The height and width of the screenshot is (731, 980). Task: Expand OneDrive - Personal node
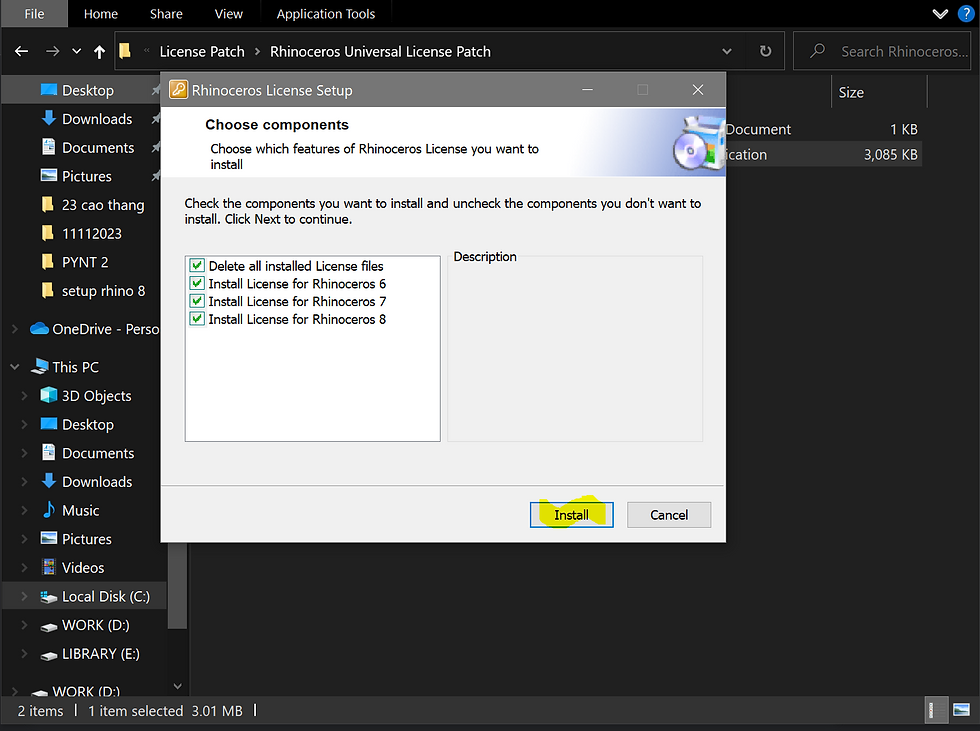coord(15,329)
